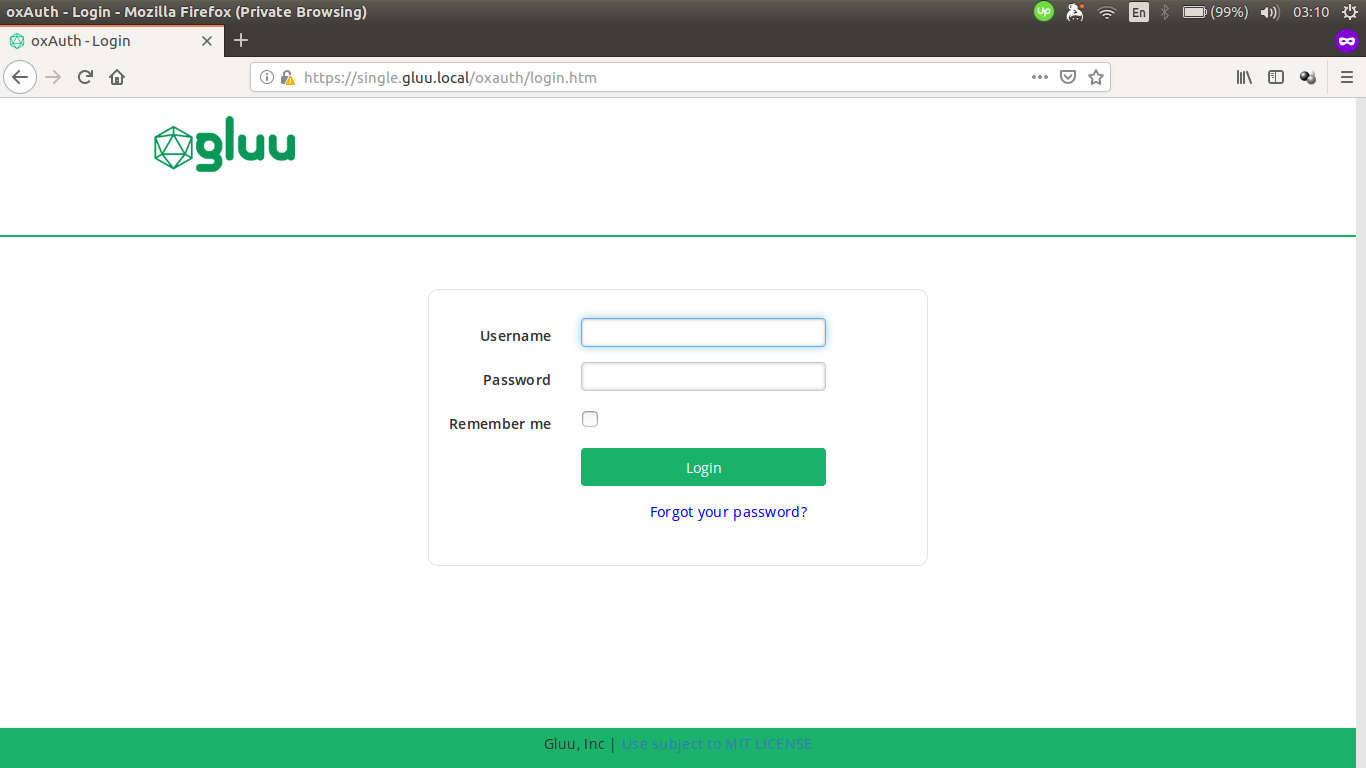Reload the oxAuth login page
Screen dimensions: 1366x768
tap(84, 77)
